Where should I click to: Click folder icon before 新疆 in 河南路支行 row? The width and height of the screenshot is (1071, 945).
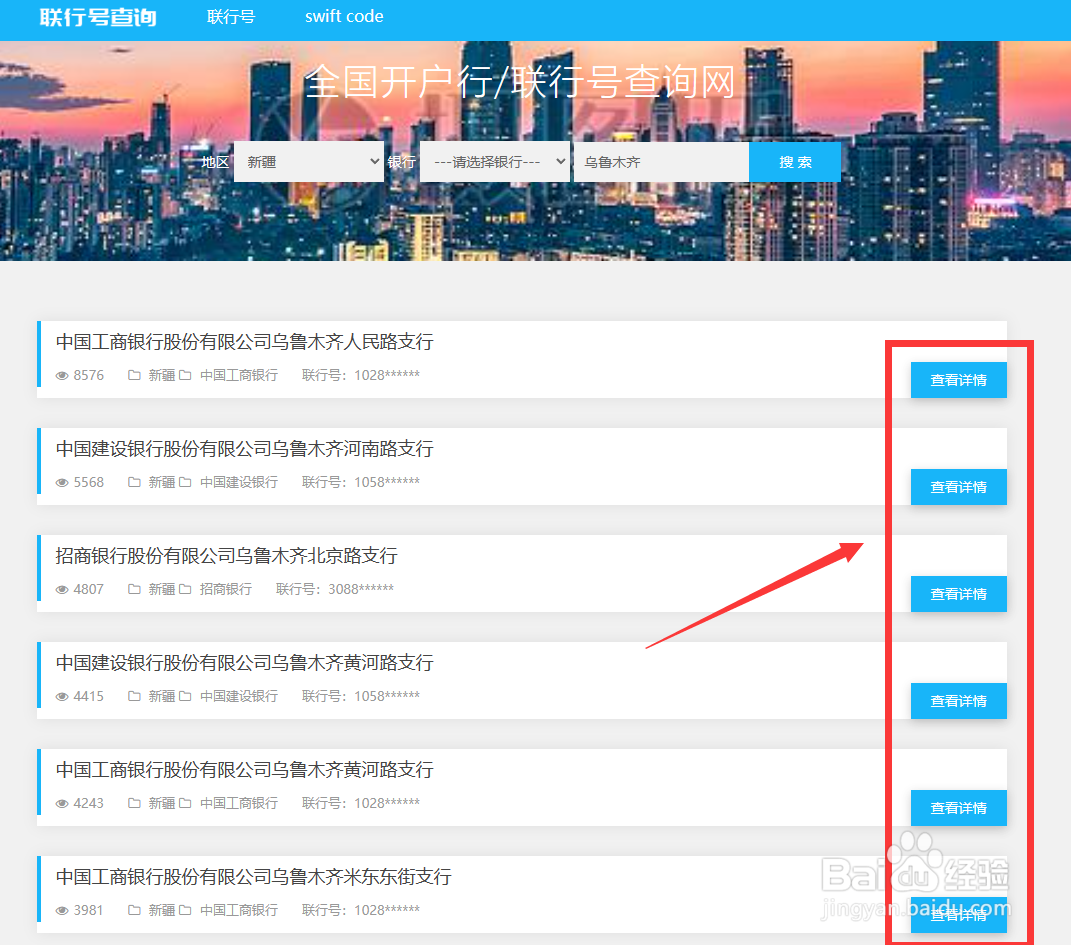(x=135, y=482)
